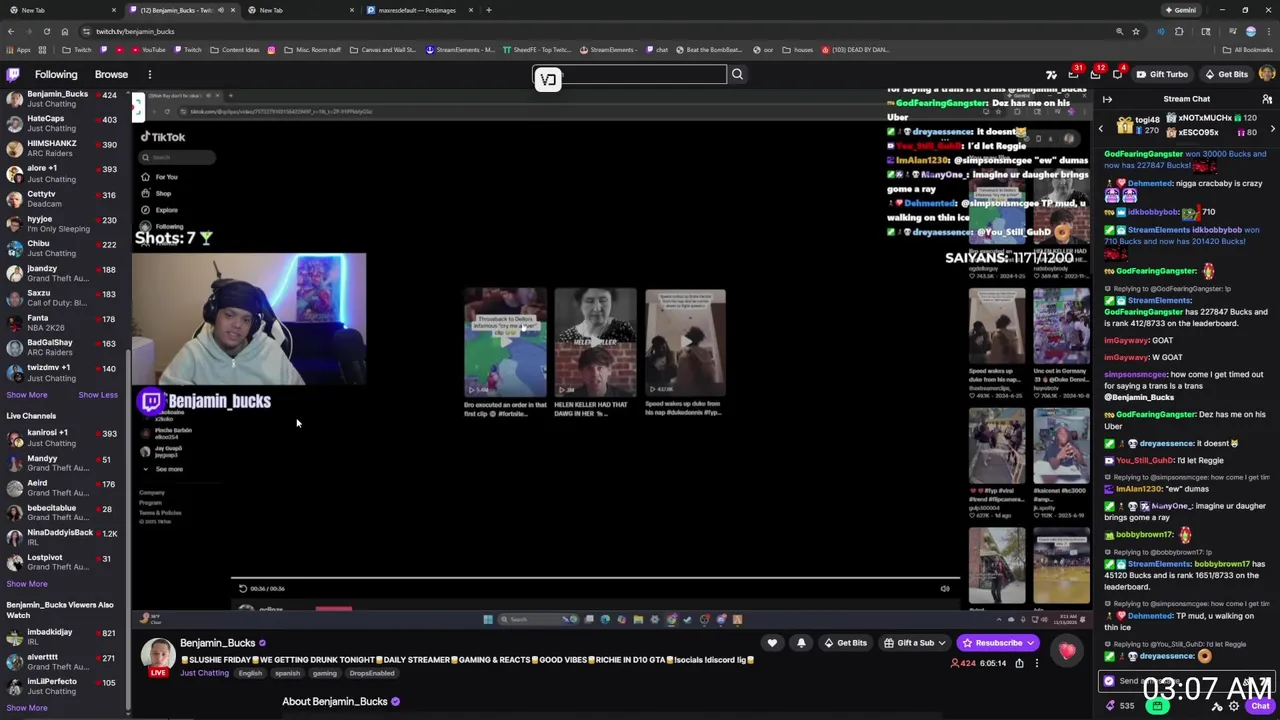Select the gaming stream tag

click(324, 673)
